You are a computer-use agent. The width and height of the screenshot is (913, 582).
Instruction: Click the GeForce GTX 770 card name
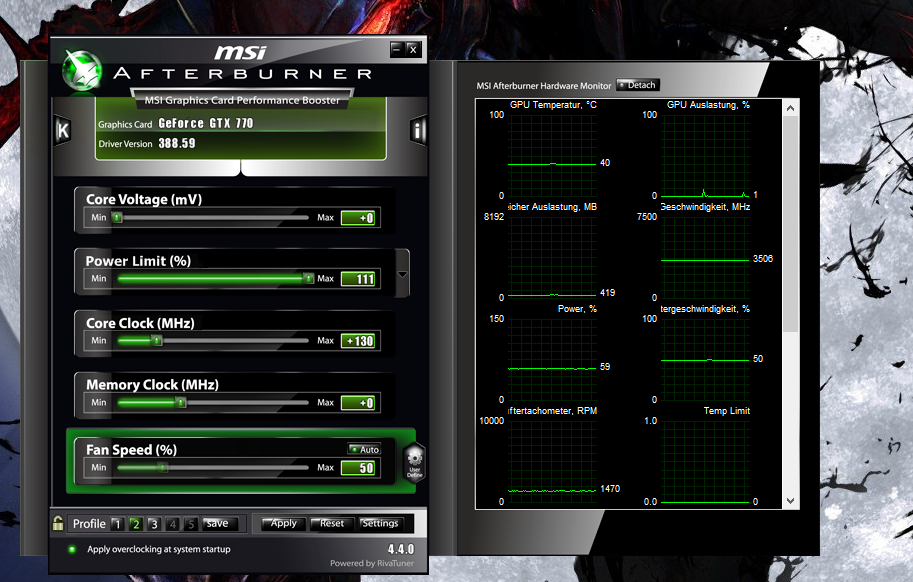(x=206, y=123)
